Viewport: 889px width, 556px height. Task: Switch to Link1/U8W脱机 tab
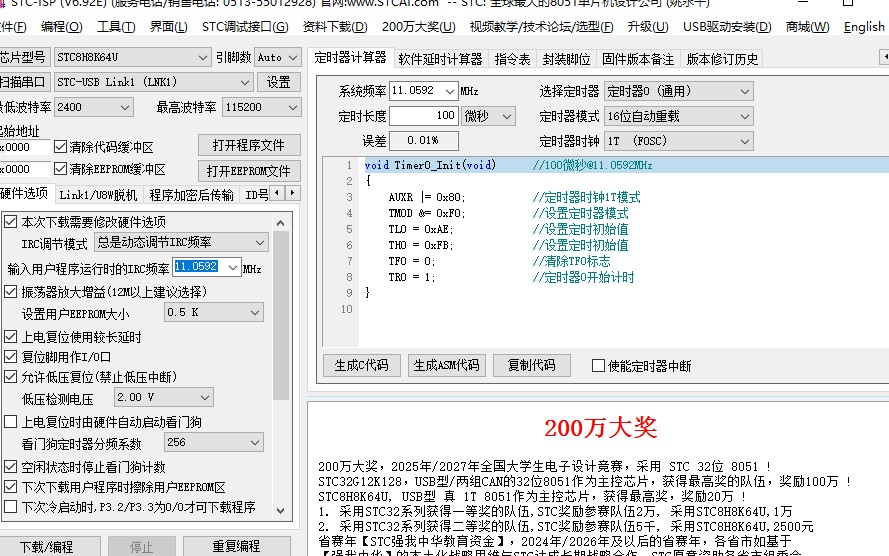[x=98, y=194]
